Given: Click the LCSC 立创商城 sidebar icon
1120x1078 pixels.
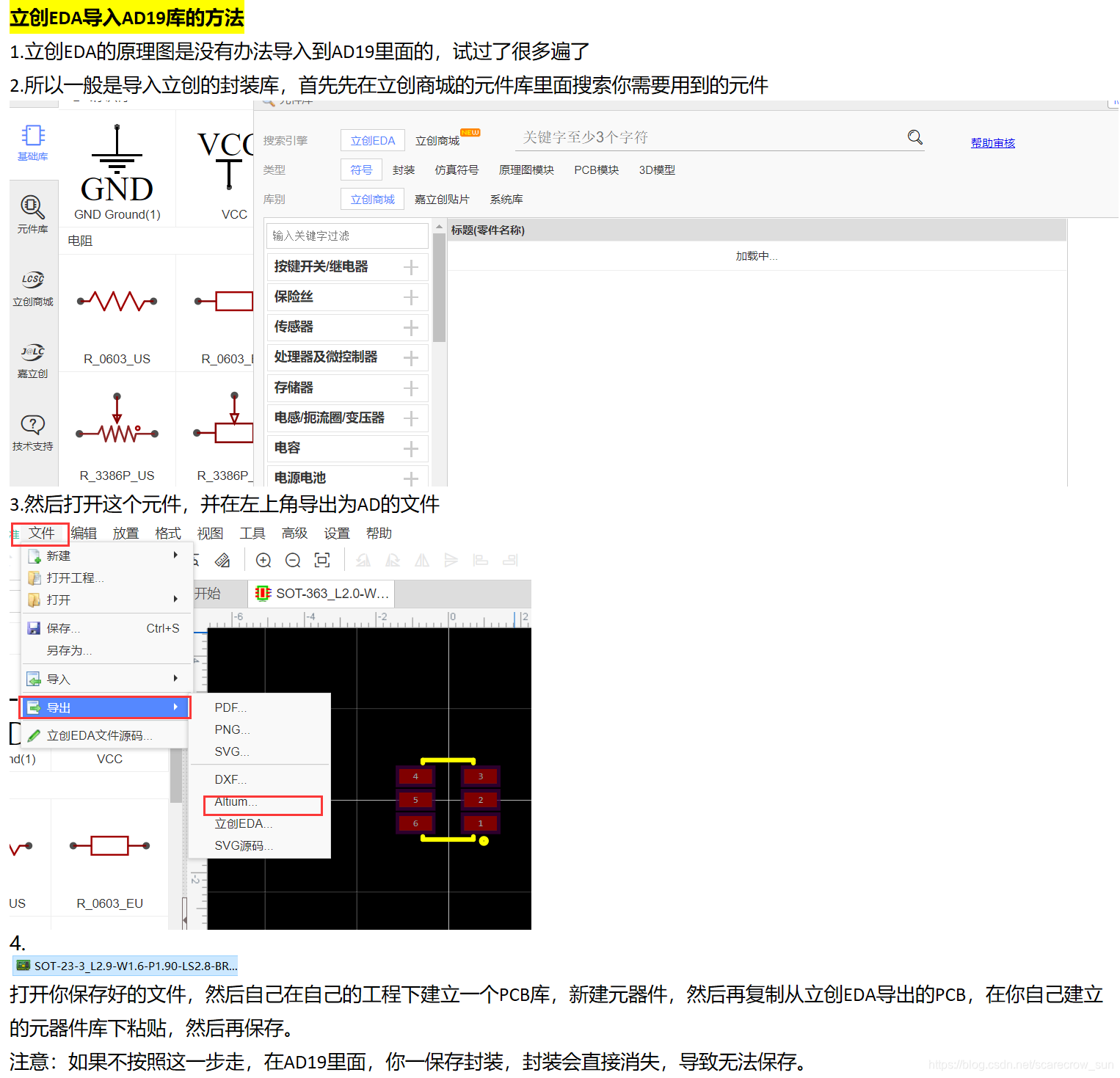Looking at the screenshot, I should (33, 288).
